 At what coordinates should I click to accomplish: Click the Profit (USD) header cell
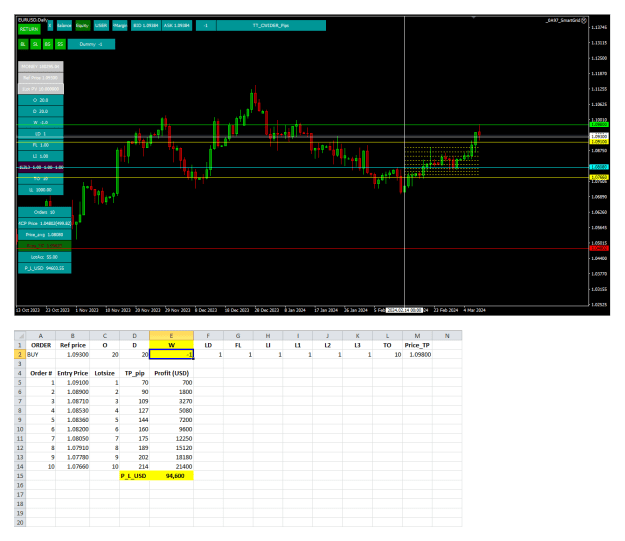(171, 373)
